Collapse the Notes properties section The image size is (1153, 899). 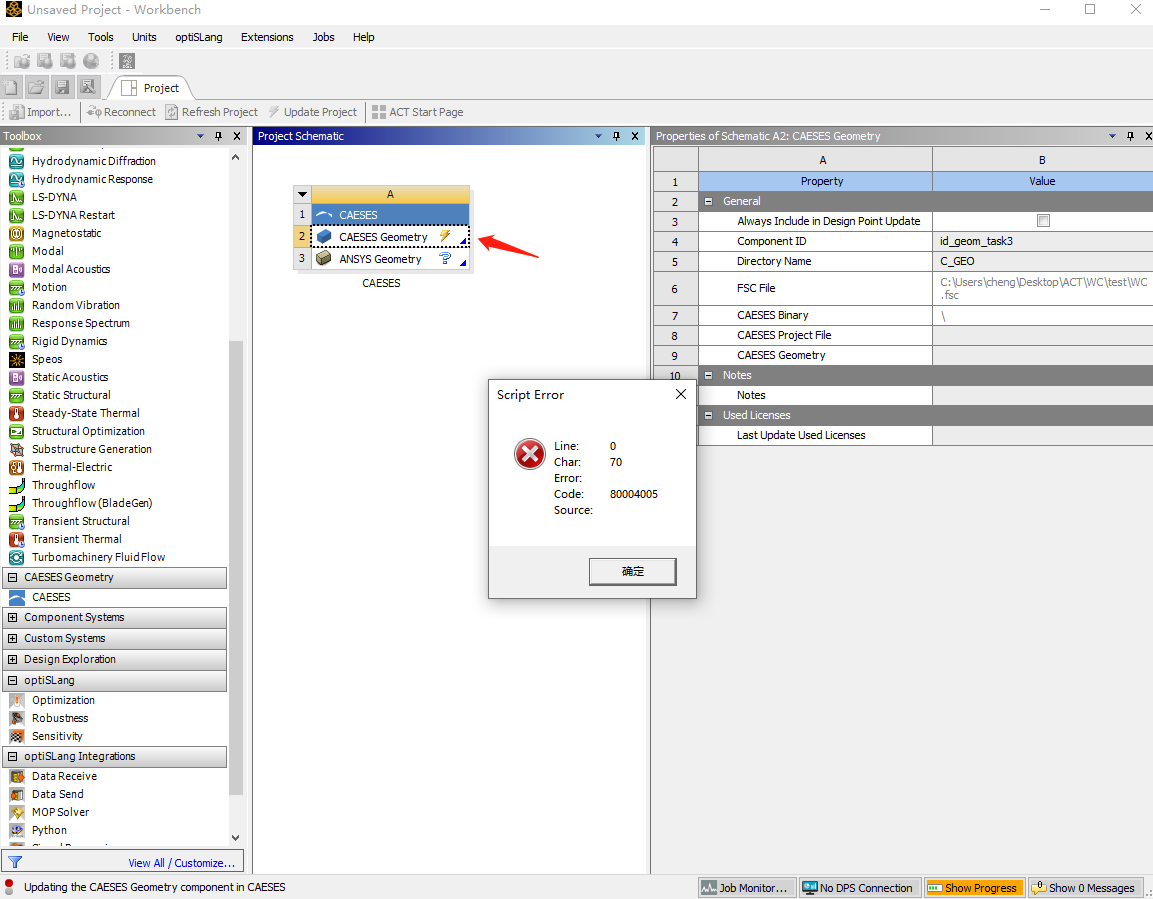709,376
